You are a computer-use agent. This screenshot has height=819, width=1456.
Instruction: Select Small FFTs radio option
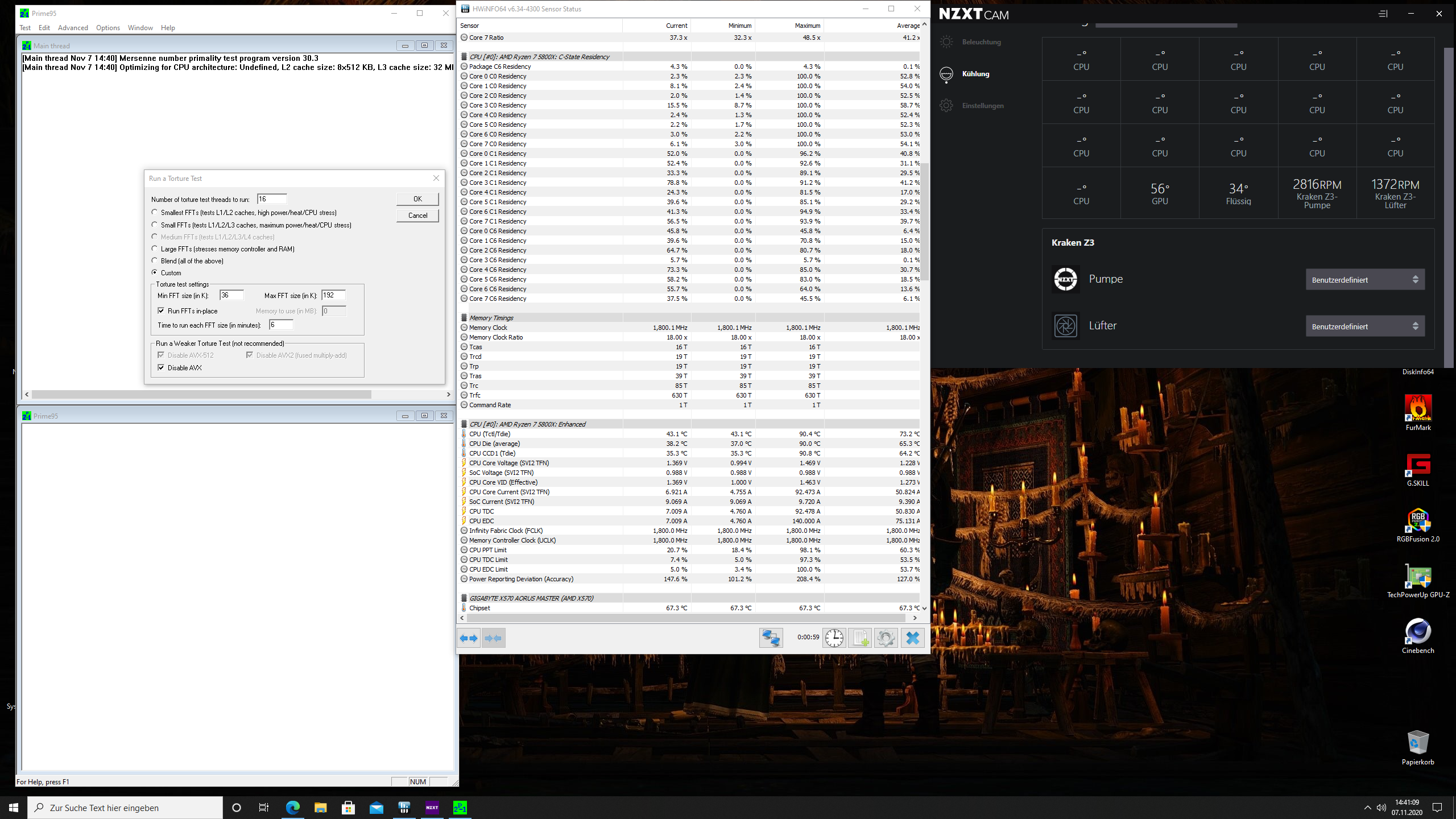point(155,225)
